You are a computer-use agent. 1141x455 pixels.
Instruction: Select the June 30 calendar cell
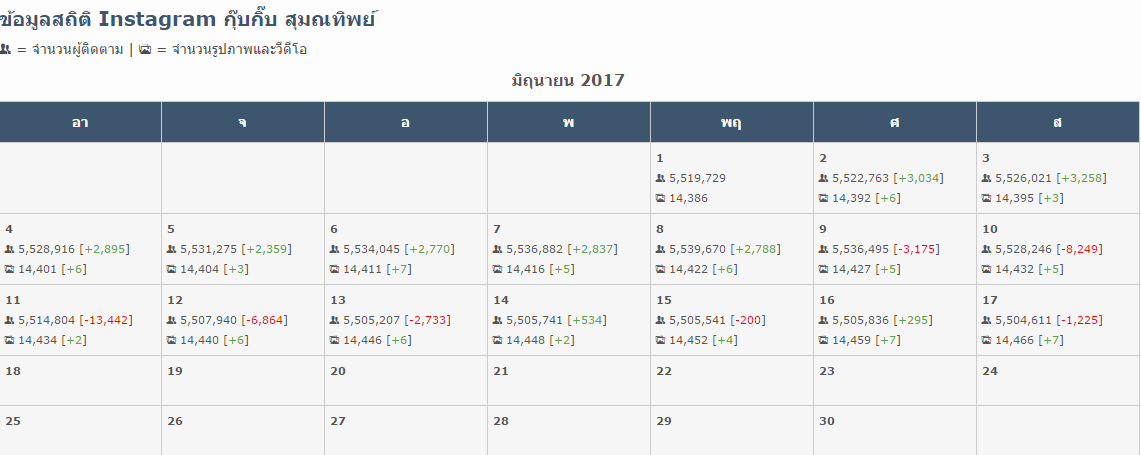(x=894, y=430)
